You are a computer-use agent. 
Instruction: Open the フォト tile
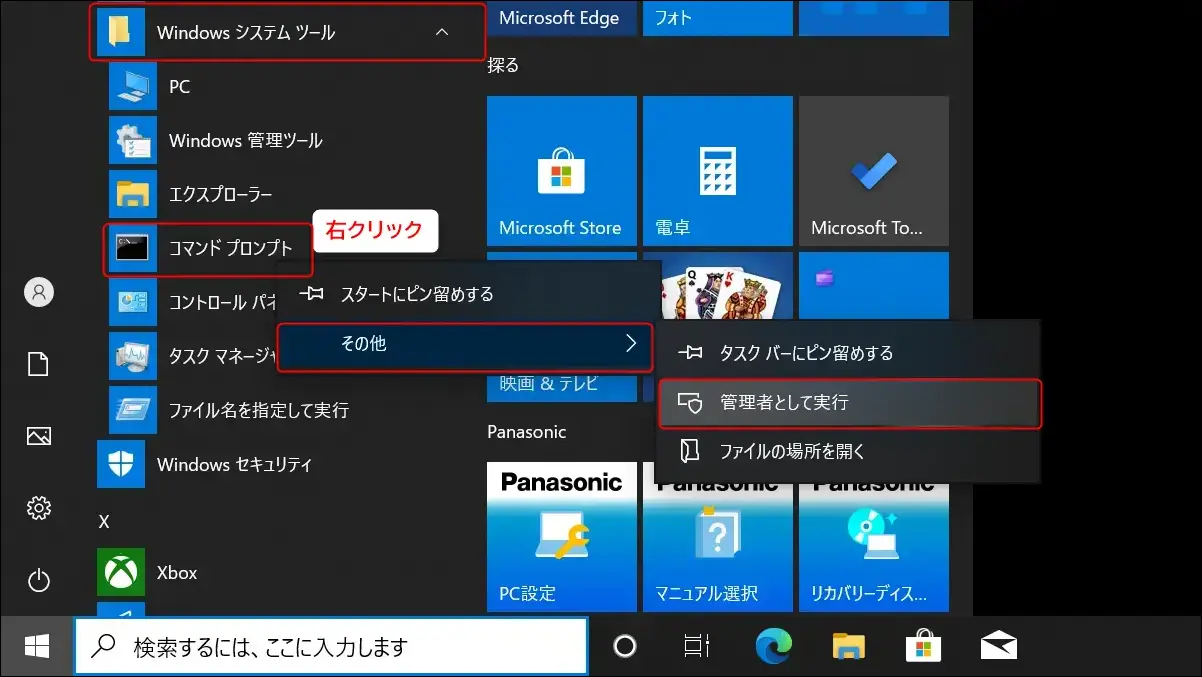(718, 18)
